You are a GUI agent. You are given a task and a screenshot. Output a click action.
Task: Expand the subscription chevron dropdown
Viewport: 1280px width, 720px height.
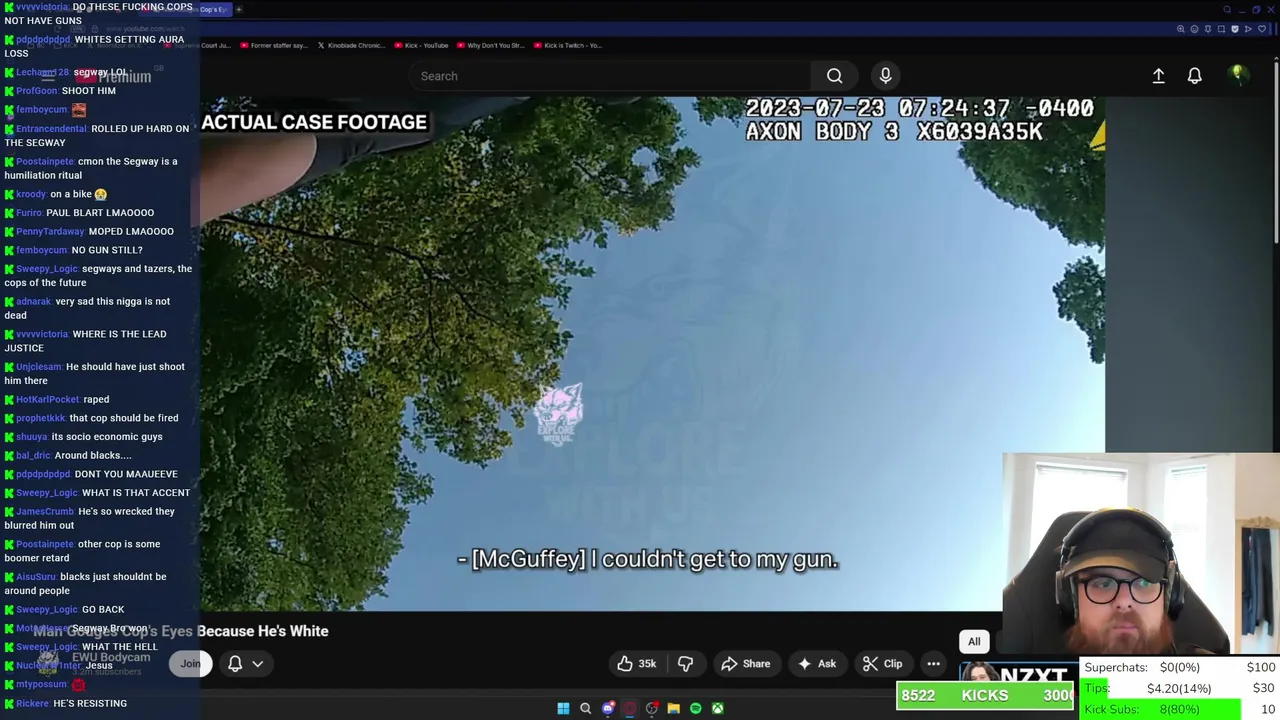pos(257,664)
